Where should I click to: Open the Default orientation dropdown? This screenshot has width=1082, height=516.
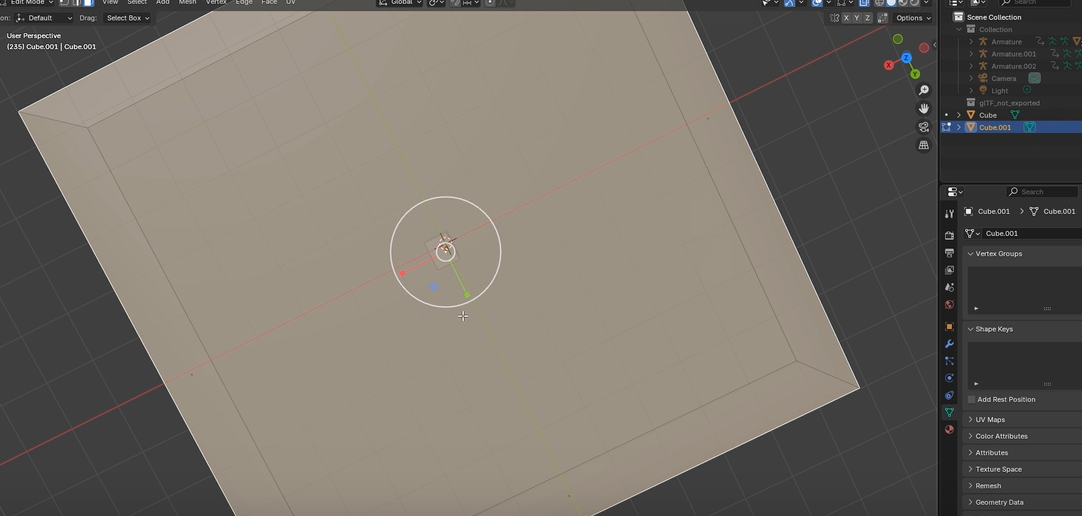[43, 18]
